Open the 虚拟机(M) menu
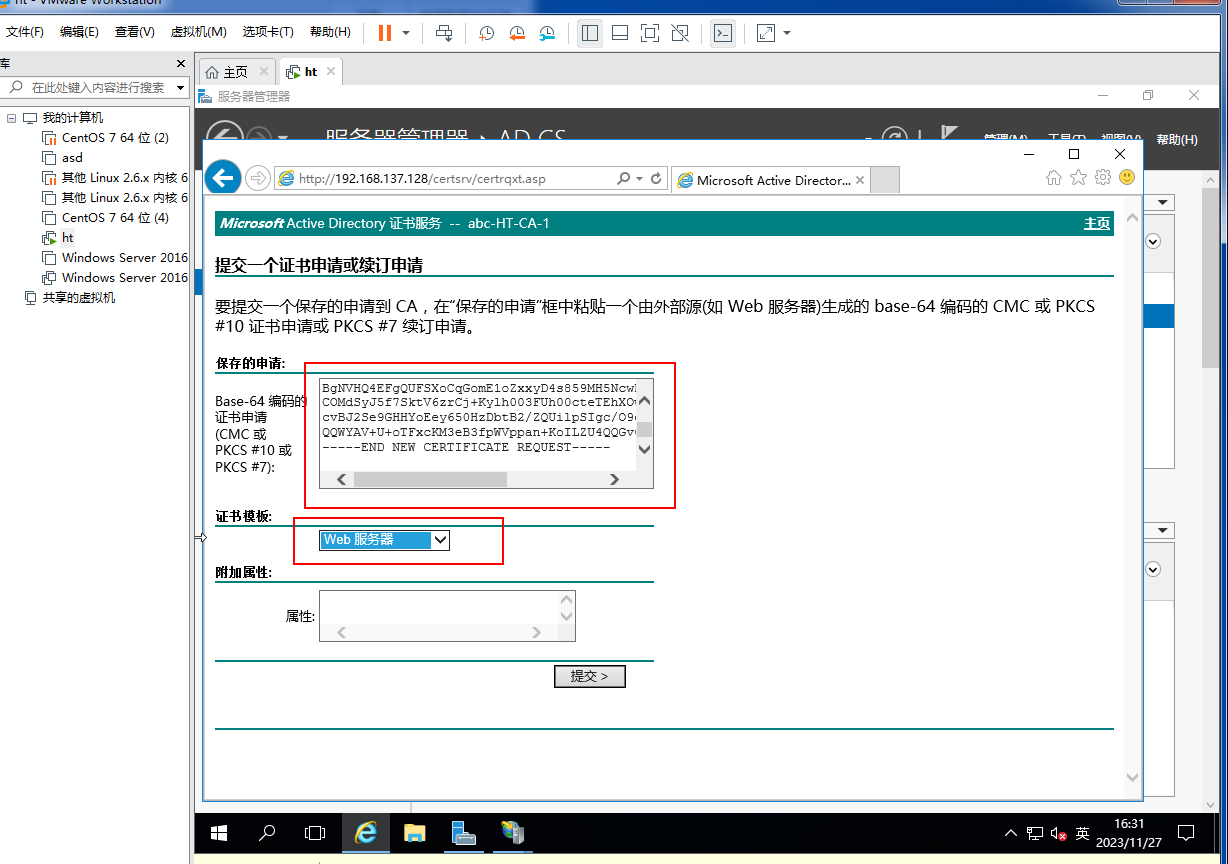This screenshot has width=1228, height=864. [x=198, y=32]
